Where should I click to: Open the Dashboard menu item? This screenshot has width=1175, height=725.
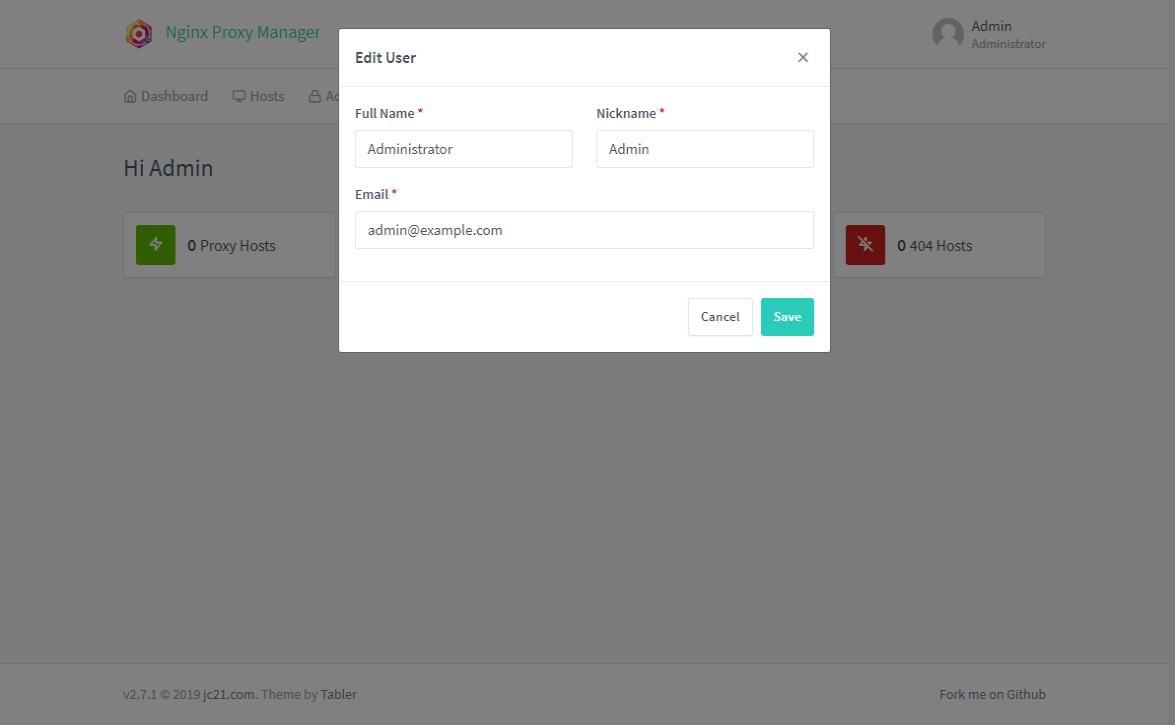(x=166, y=96)
